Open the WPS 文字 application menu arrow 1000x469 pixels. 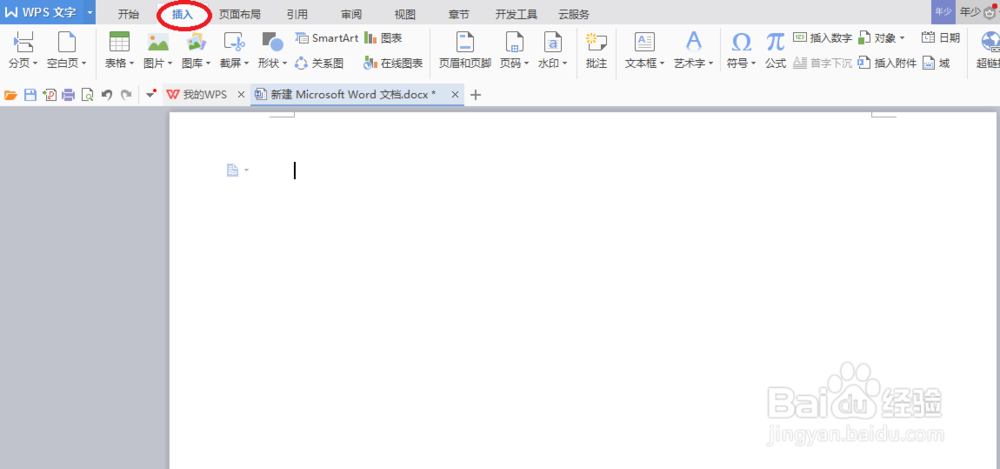click(x=89, y=13)
